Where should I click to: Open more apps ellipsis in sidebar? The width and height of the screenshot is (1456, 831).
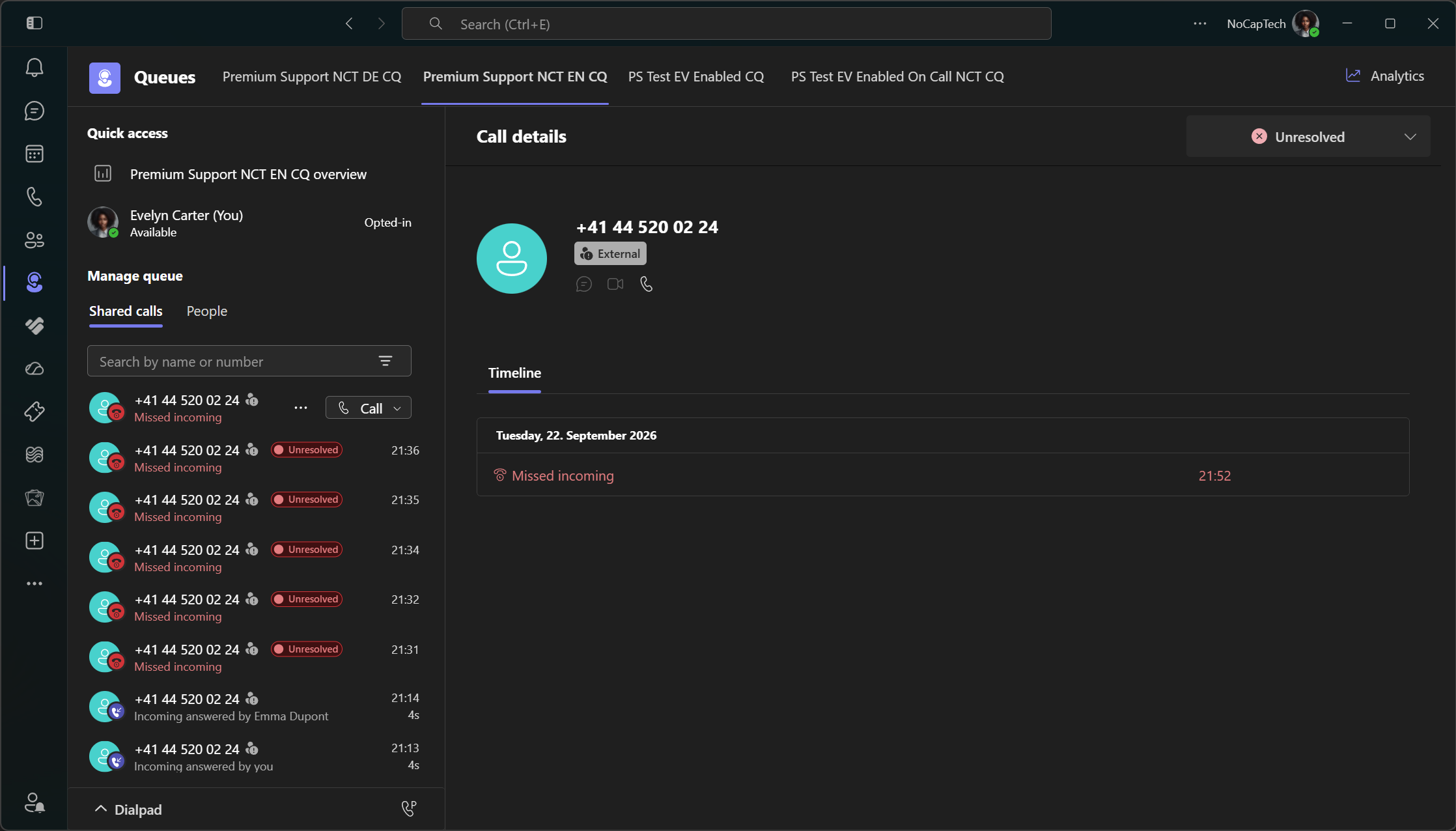[35, 584]
